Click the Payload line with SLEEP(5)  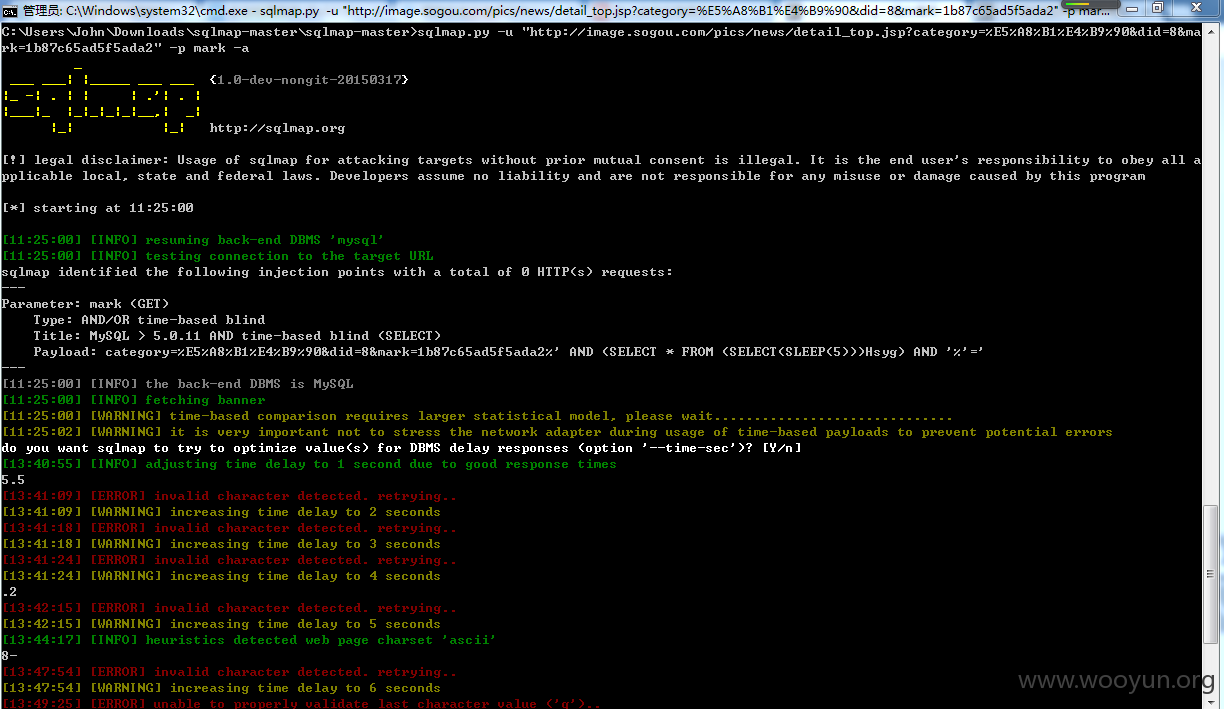509,352
